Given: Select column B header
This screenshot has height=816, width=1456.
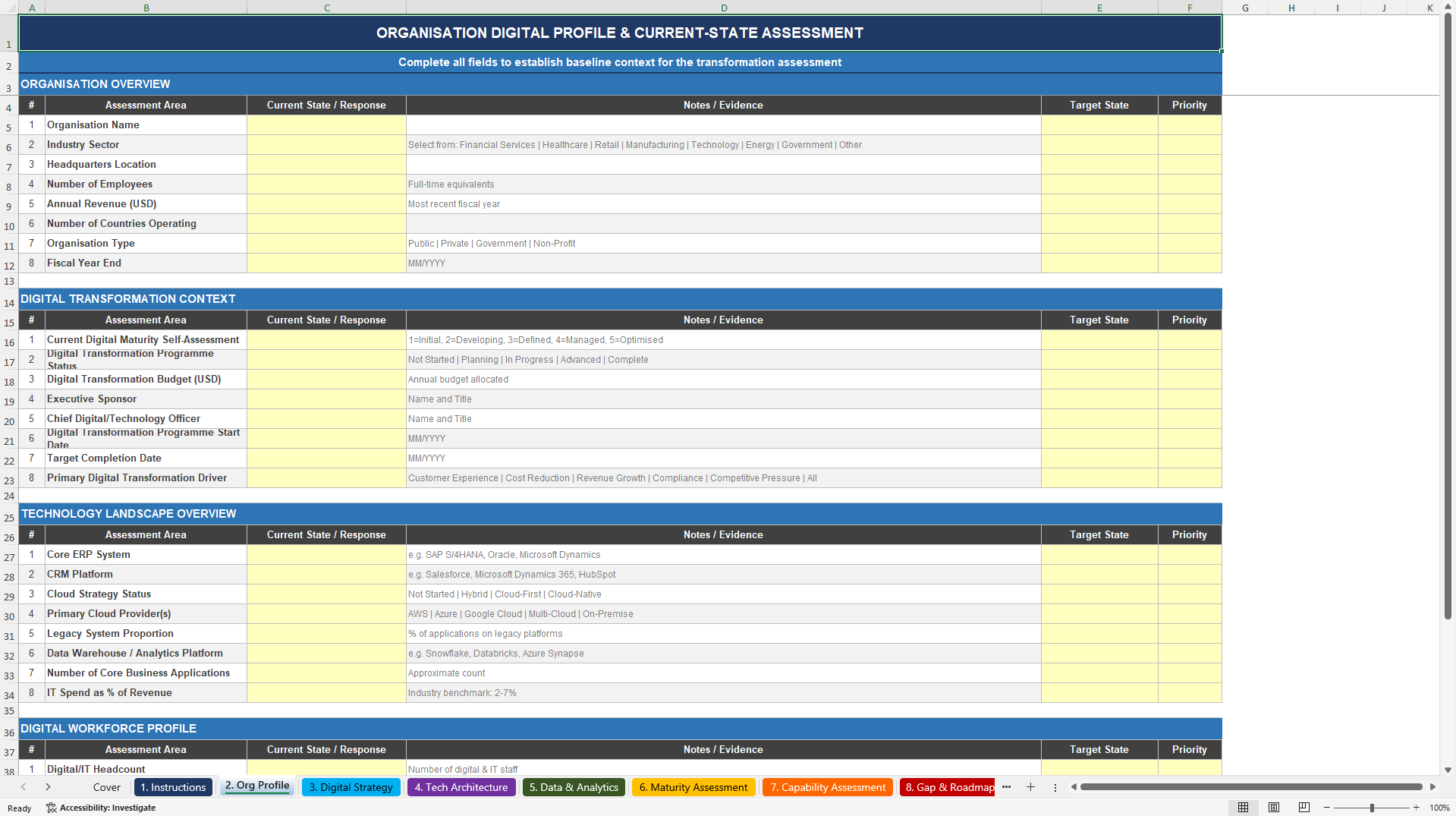Looking at the screenshot, I should pos(146,8).
